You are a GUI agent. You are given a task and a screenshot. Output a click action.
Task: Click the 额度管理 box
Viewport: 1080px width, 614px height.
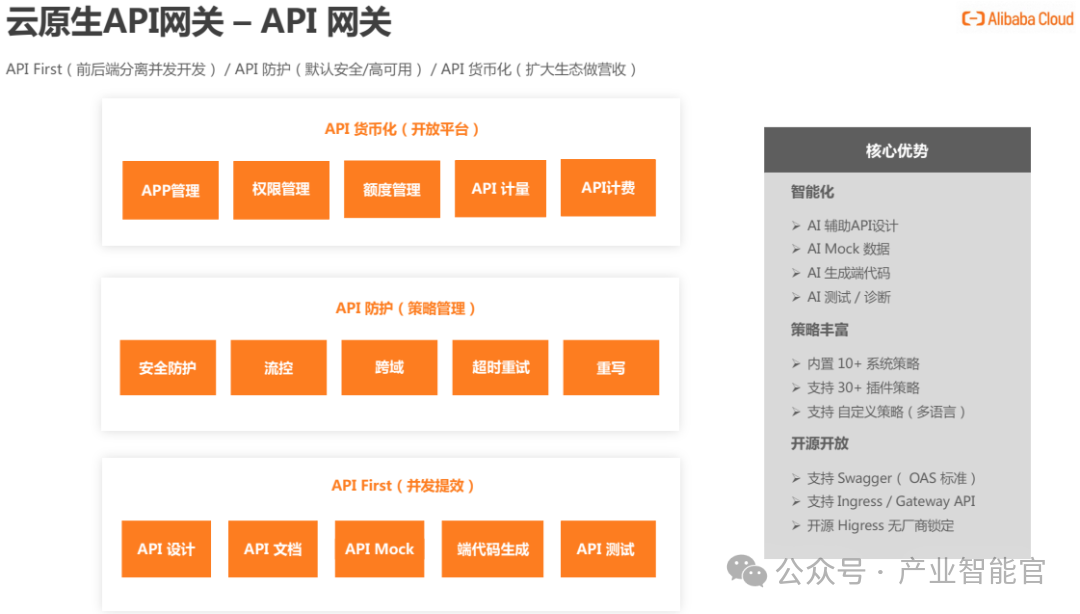[392, 189]
